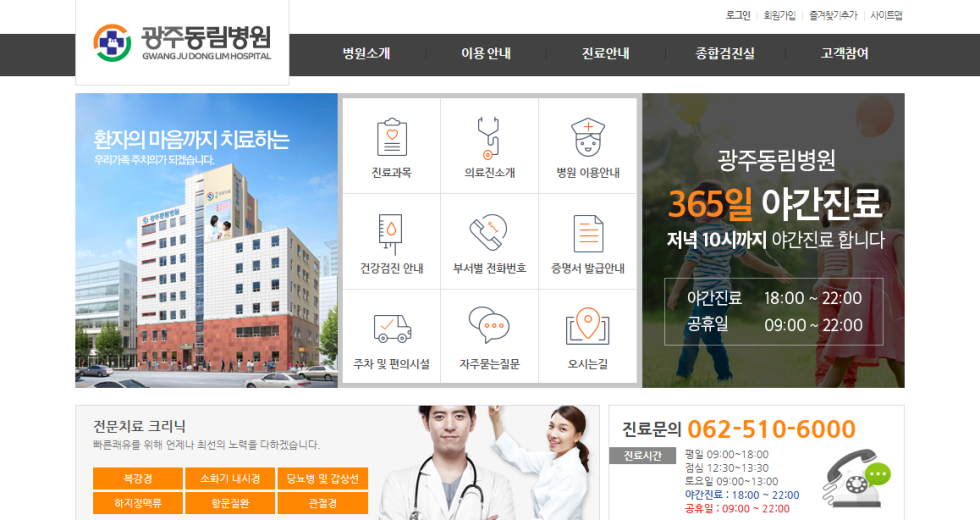This screenshot has width=980, height=520.
Task: Open the 회원가입 link
Action: pyautogui.click(x=779, y=15)
